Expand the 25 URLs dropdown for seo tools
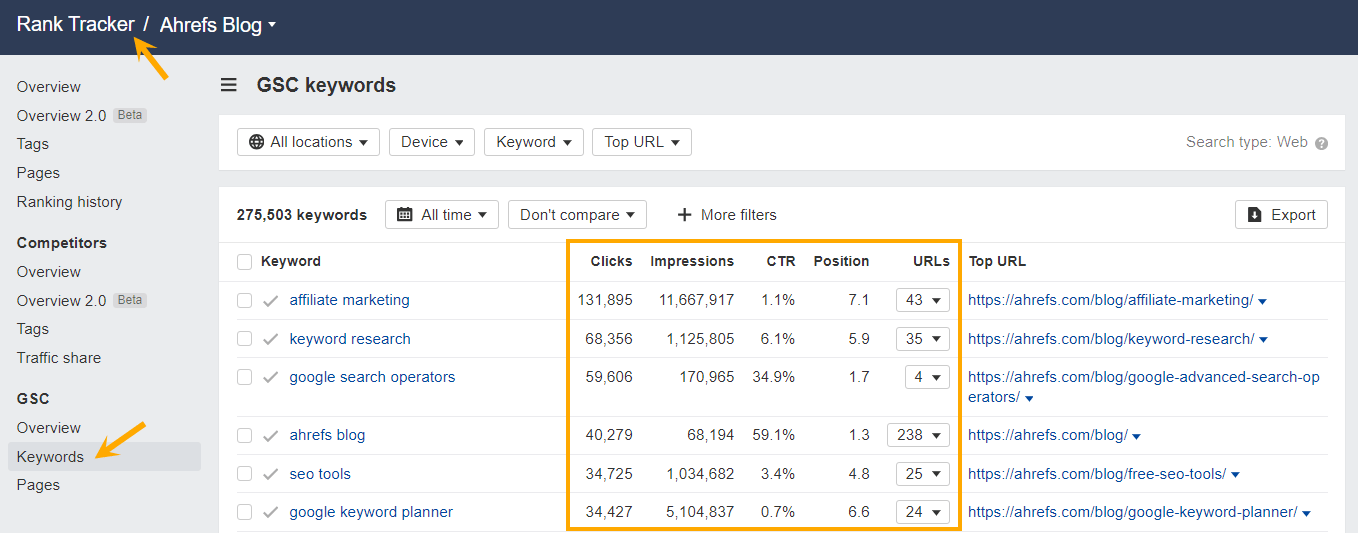Viewport: 1358px width, 533px height. coord(922,474)
